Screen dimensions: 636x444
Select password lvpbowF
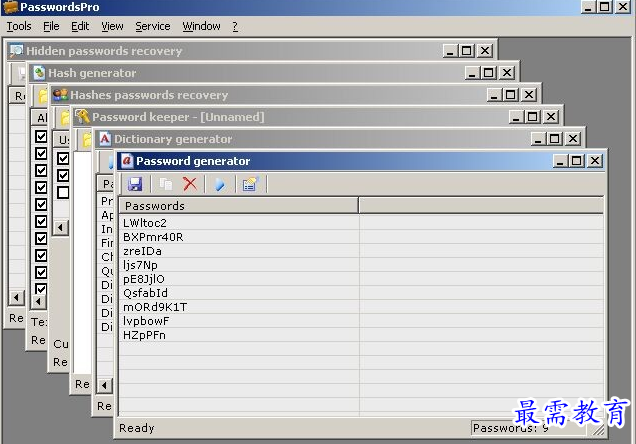pyautogui.click(x=146, y=321)
